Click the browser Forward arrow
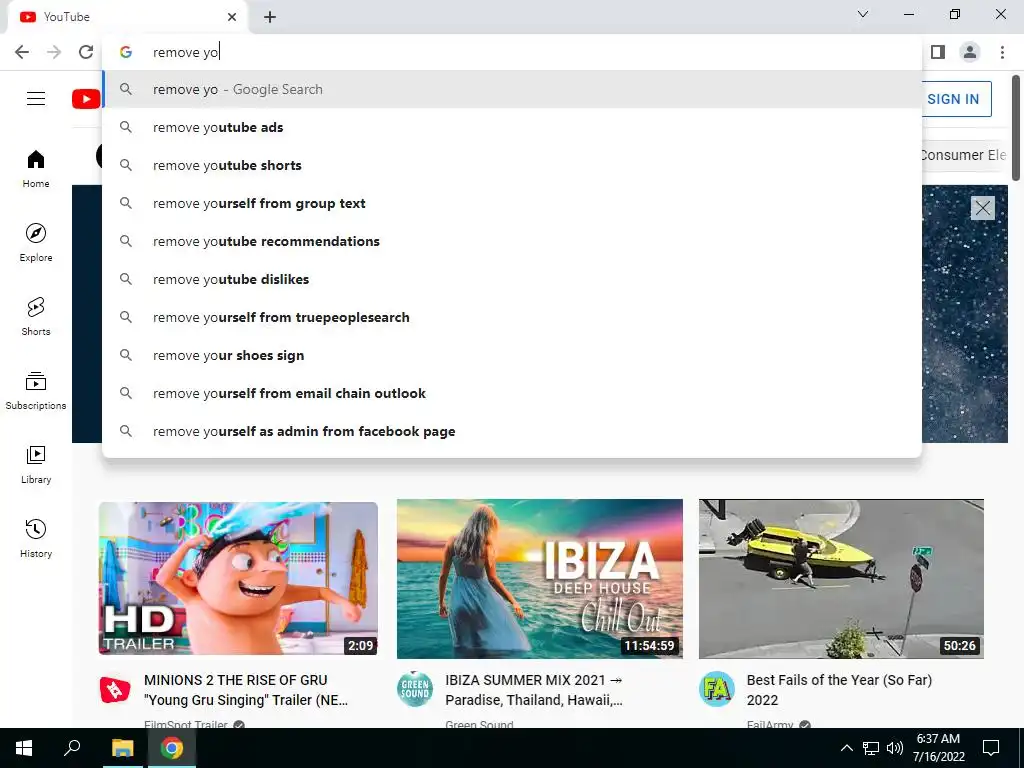Viewport: 1024px width, 768px height. click(54, 52)
